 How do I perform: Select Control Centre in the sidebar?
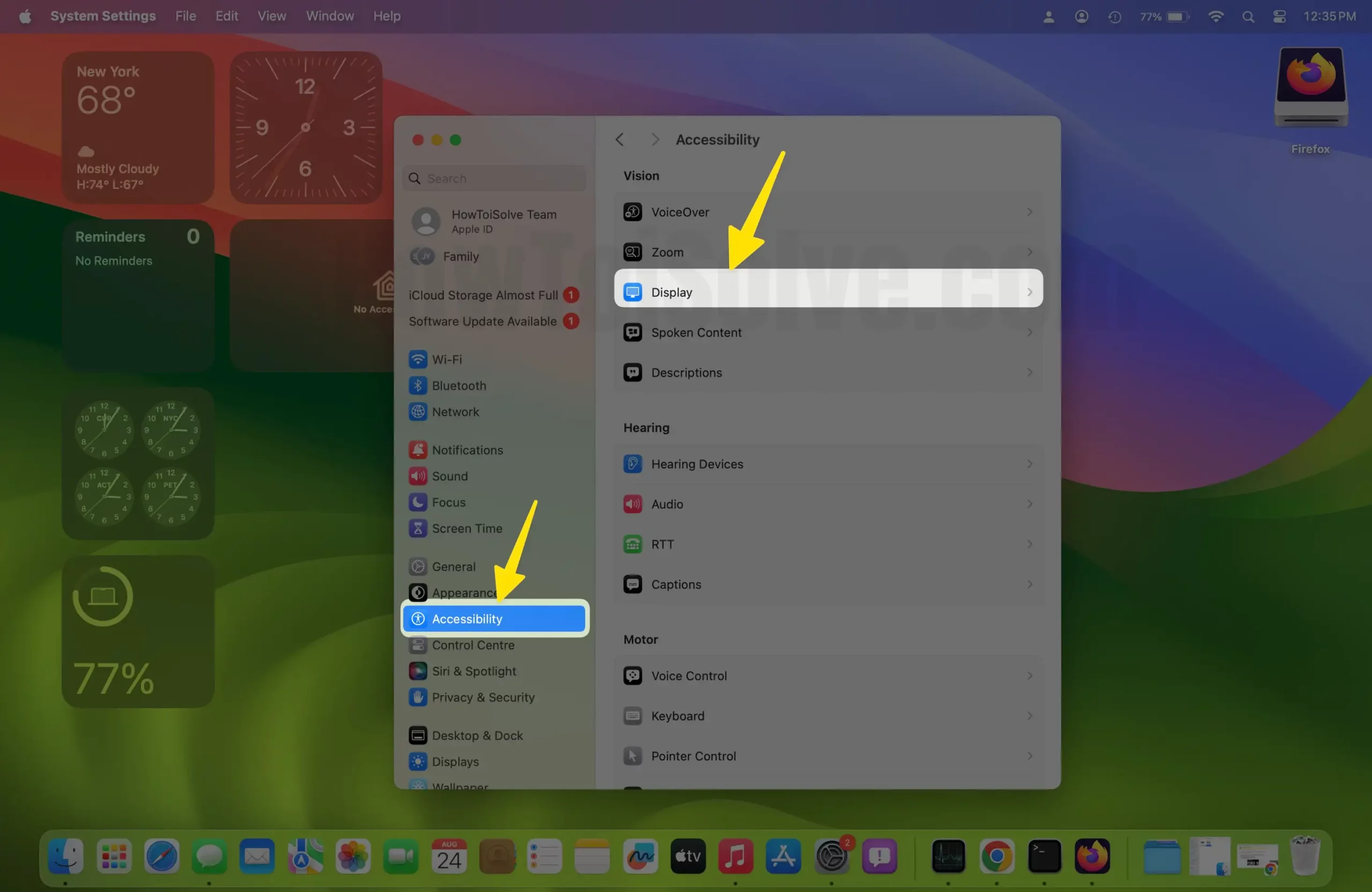click(x=495, y=645)
